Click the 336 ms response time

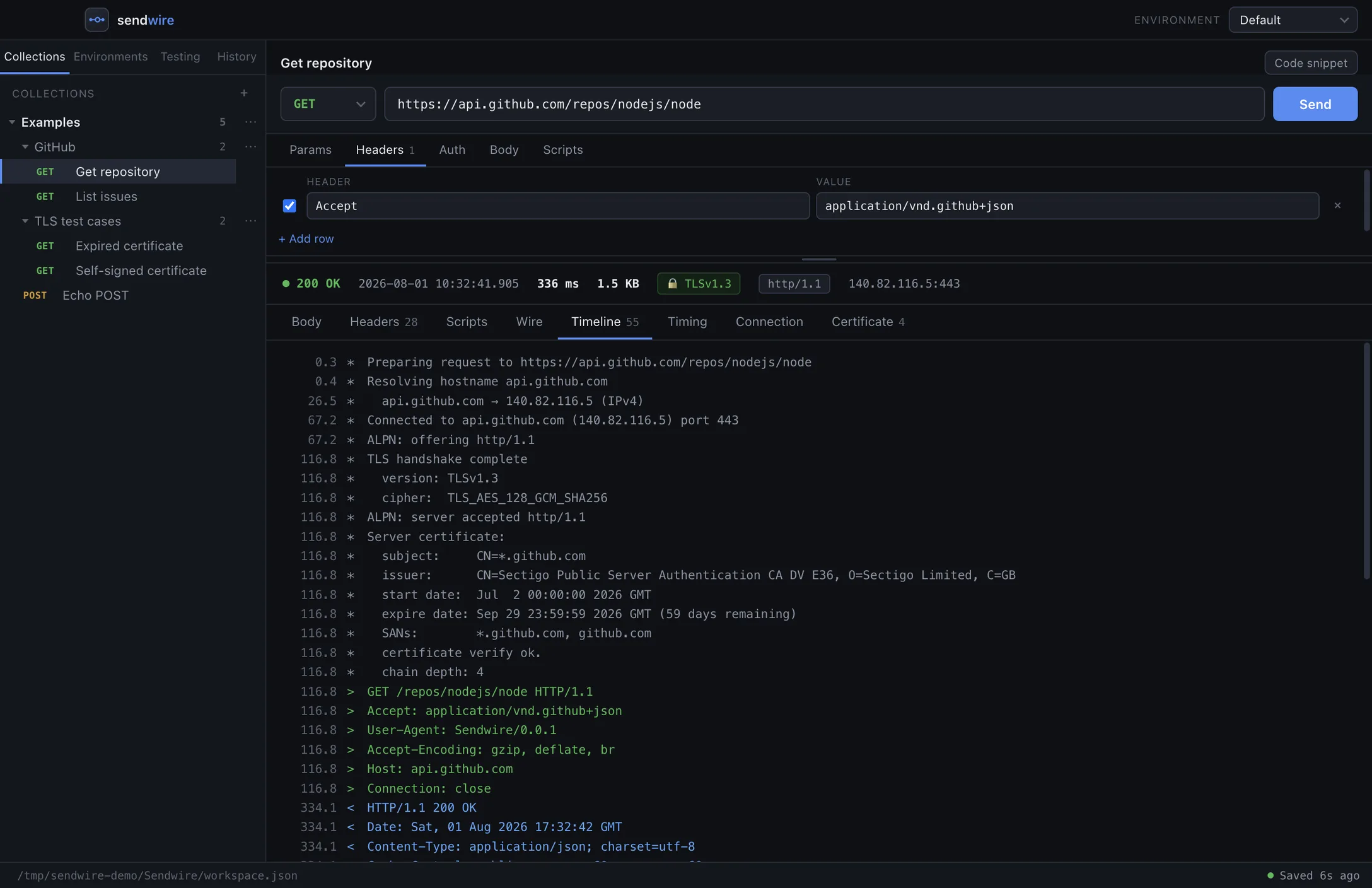557,283
